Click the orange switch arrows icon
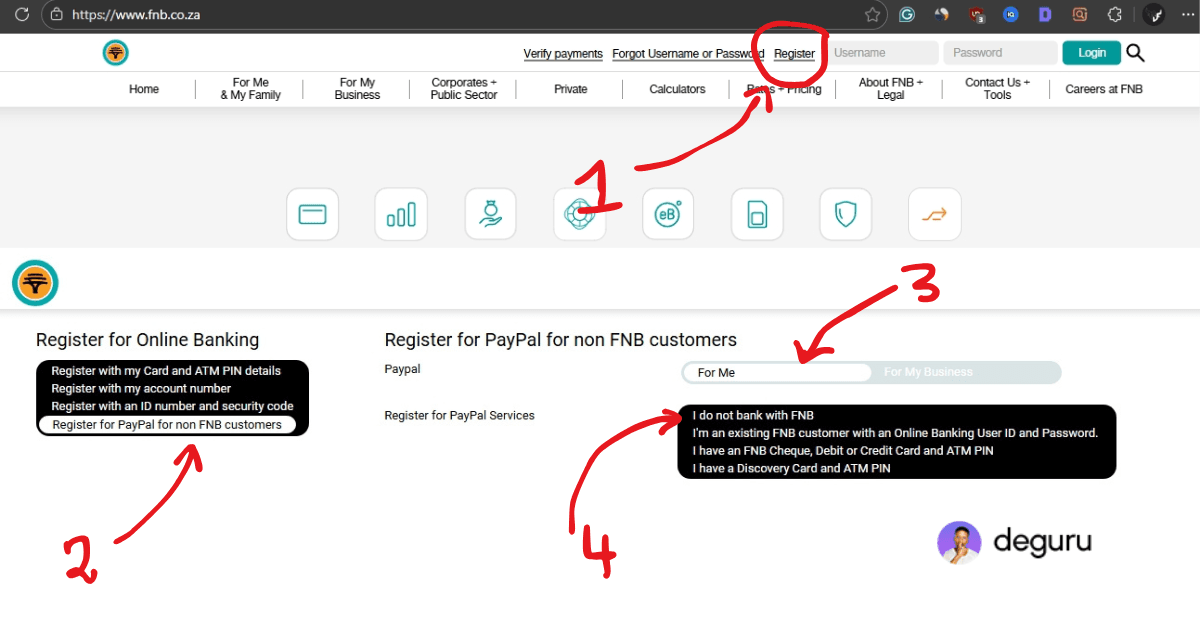The width and height of the screenshot is (1200, 628). [x=934, y=213]
